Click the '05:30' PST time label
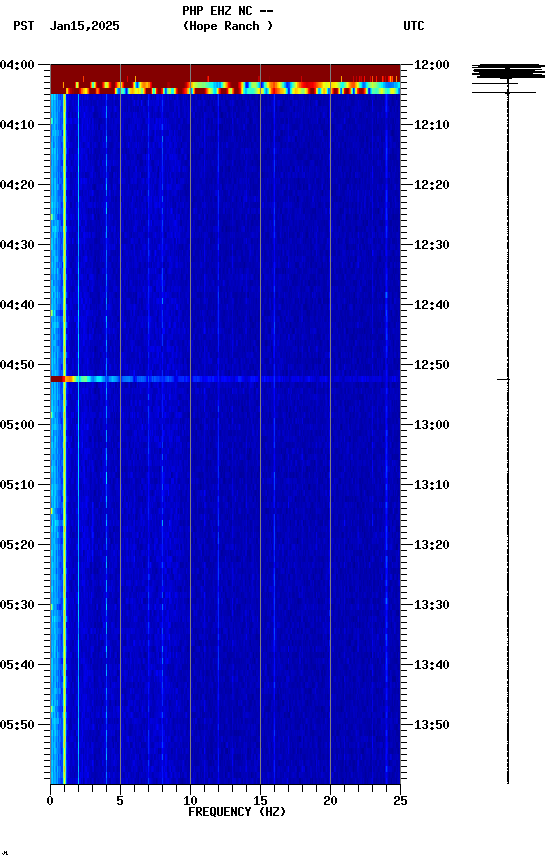This screenshot has height=864, width=552. 17,606
